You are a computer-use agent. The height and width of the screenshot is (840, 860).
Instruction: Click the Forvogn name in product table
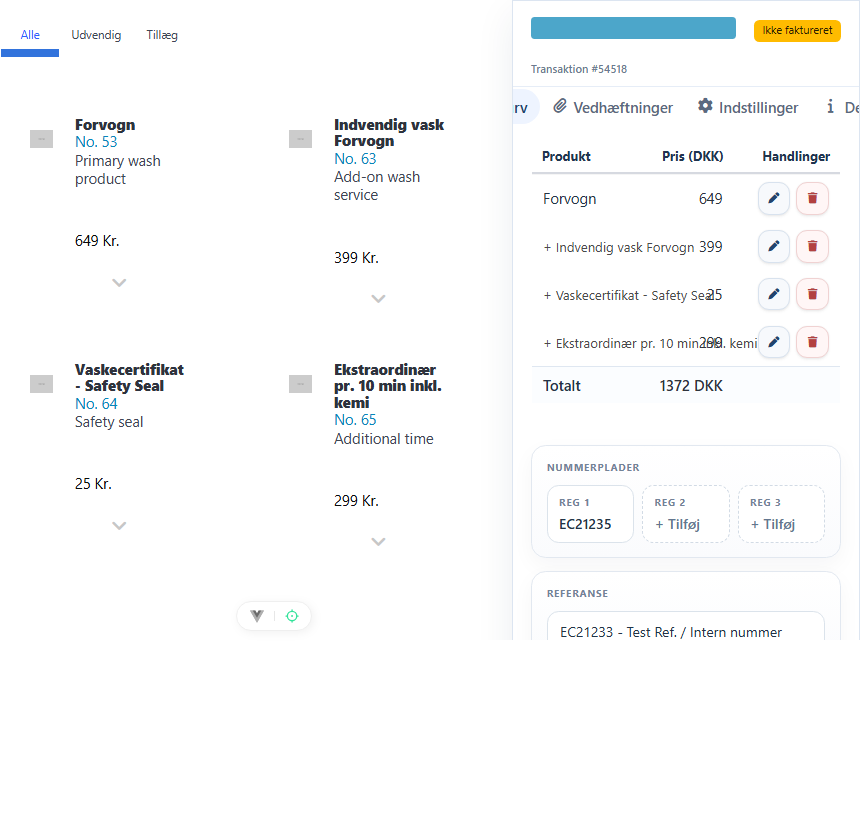click(x=569, y=199)
